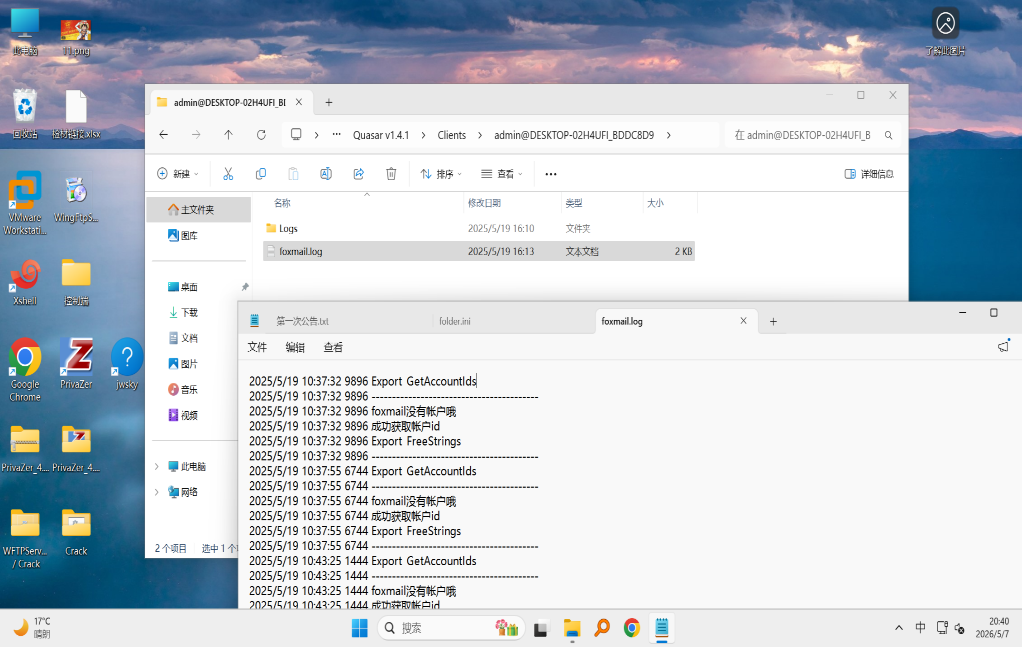Cut the selected file in Explorer
The image size is (1022, 647).
pyautogui.click(x=228, y=174)
